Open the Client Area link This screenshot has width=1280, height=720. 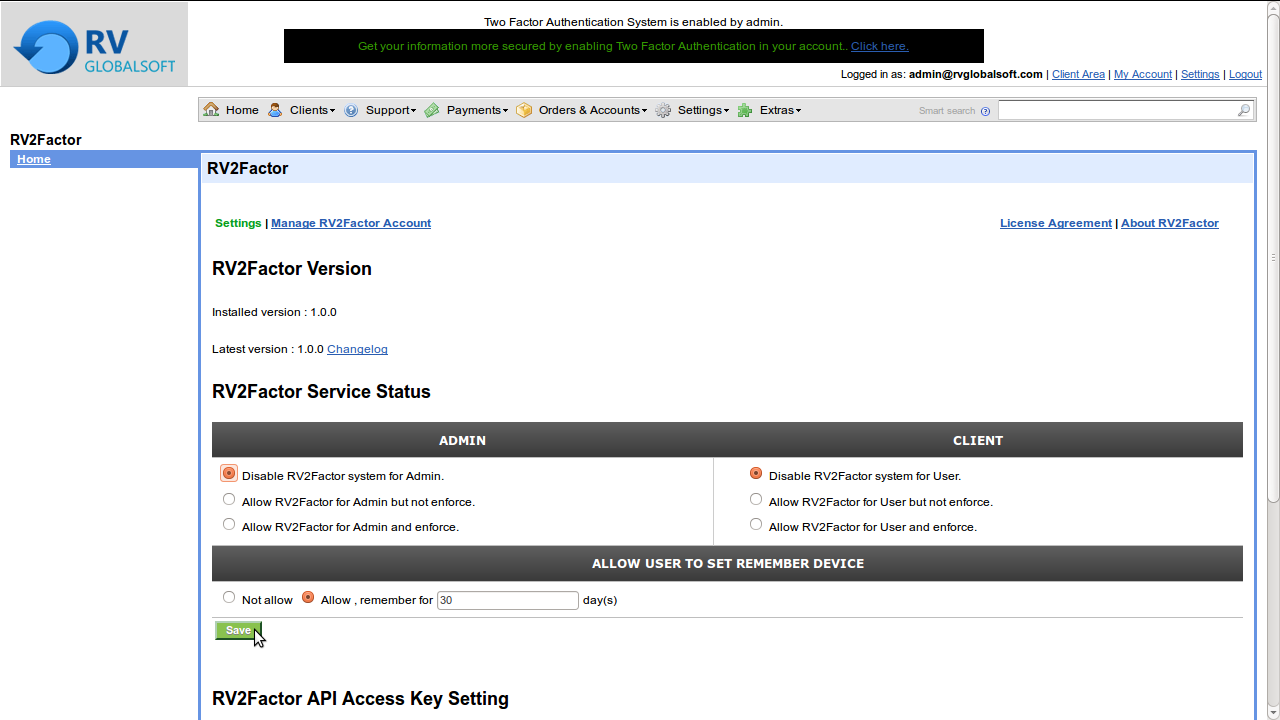click(1078, 74)
